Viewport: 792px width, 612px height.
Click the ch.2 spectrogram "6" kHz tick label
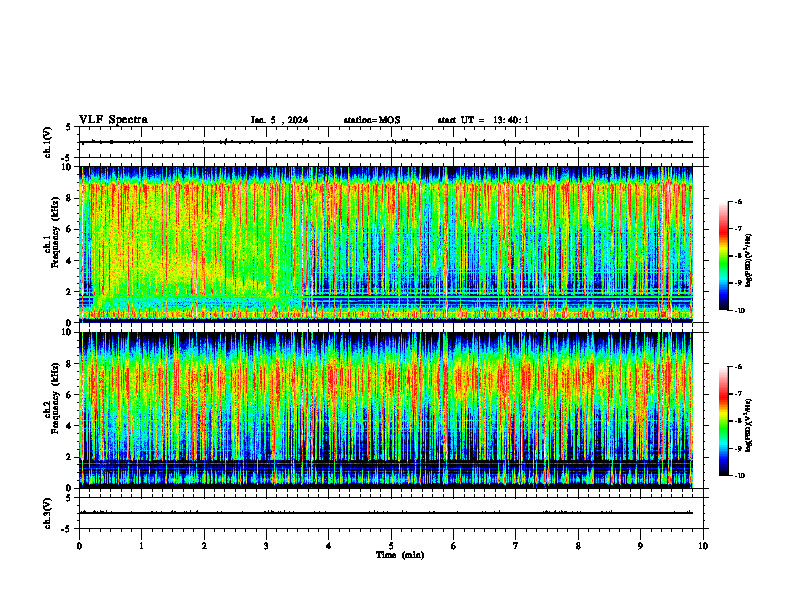coord(70,395)
